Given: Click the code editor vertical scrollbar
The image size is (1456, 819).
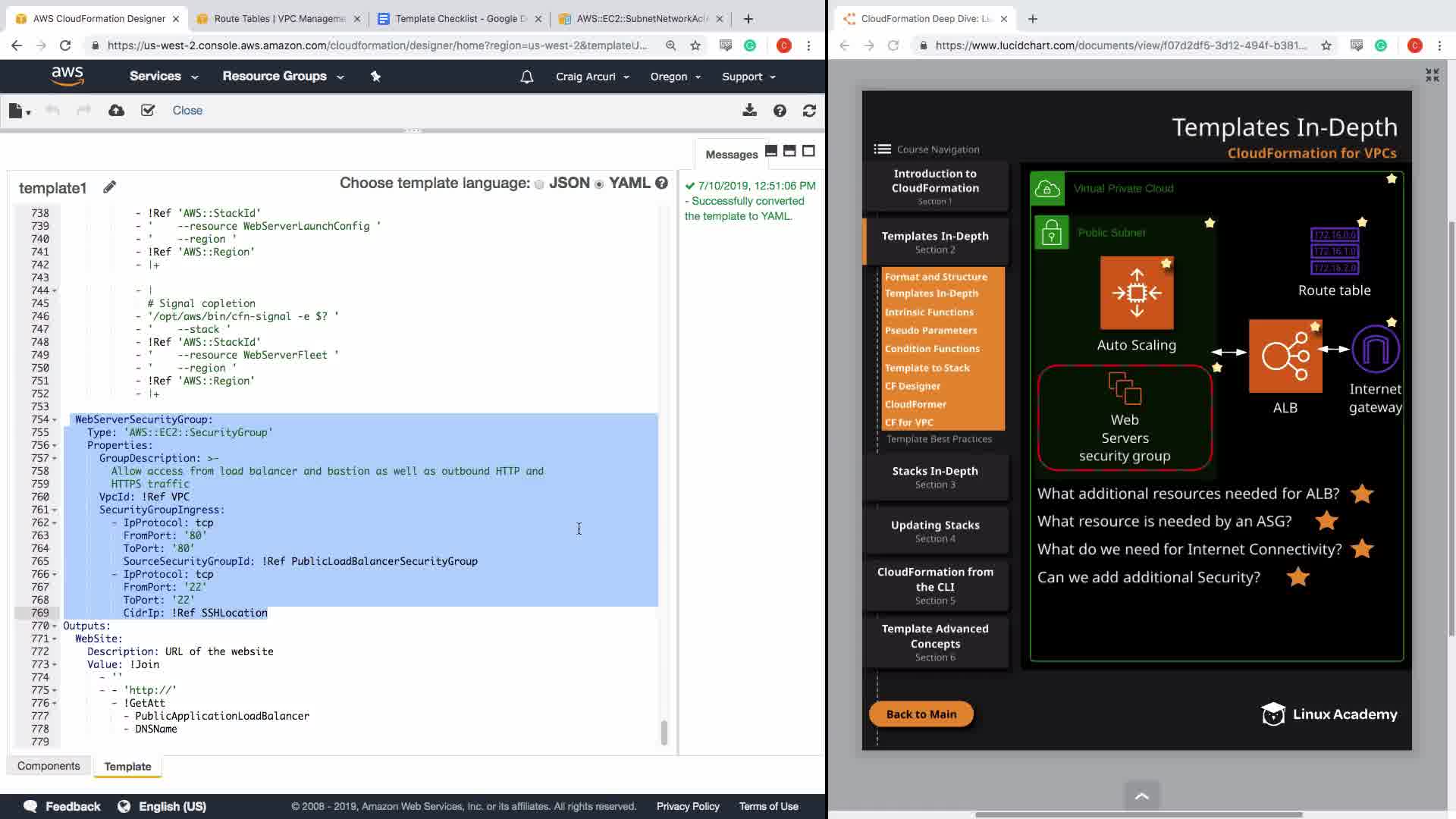Looking at the screenshot, I should (x=664, y=732).
